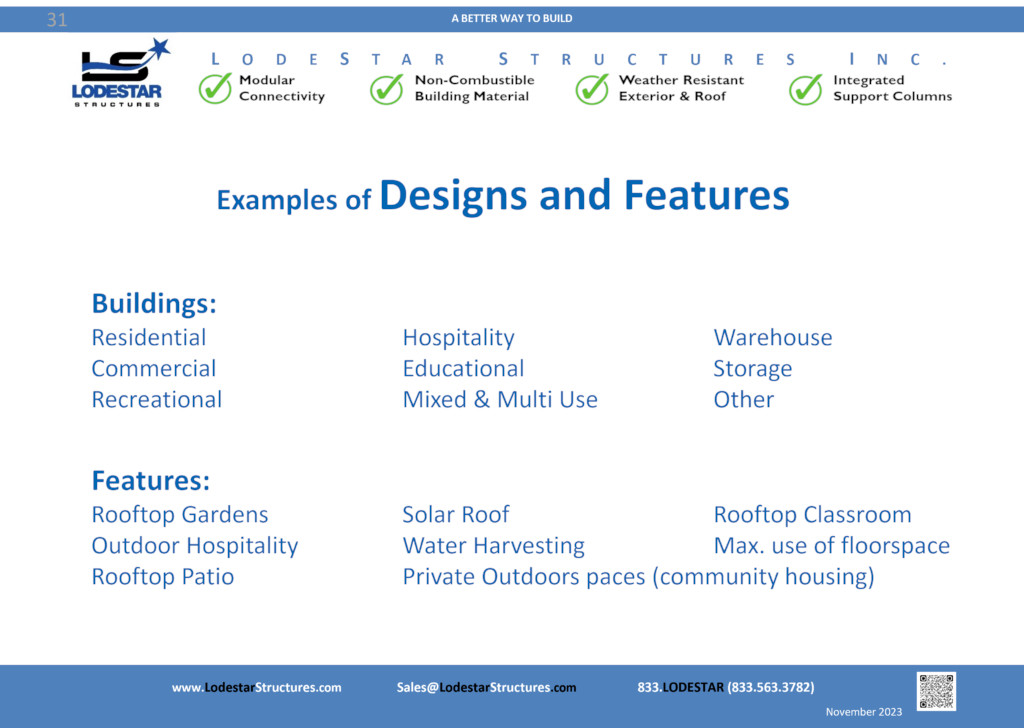Screen dimensions: 1024x728
Task: Click the 'Designs and Features' heading
Action: [584, 196]
